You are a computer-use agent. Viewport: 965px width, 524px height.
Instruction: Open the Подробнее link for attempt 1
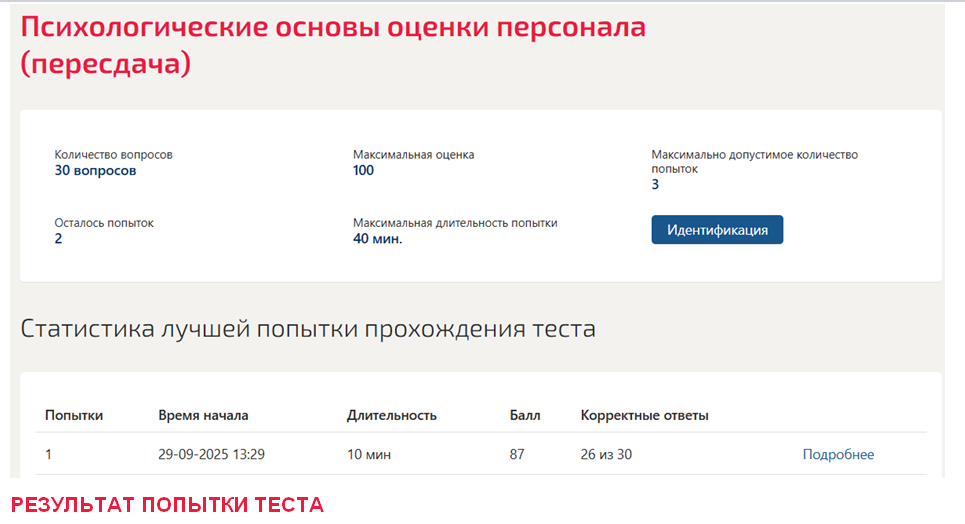[x=838, y=454]
